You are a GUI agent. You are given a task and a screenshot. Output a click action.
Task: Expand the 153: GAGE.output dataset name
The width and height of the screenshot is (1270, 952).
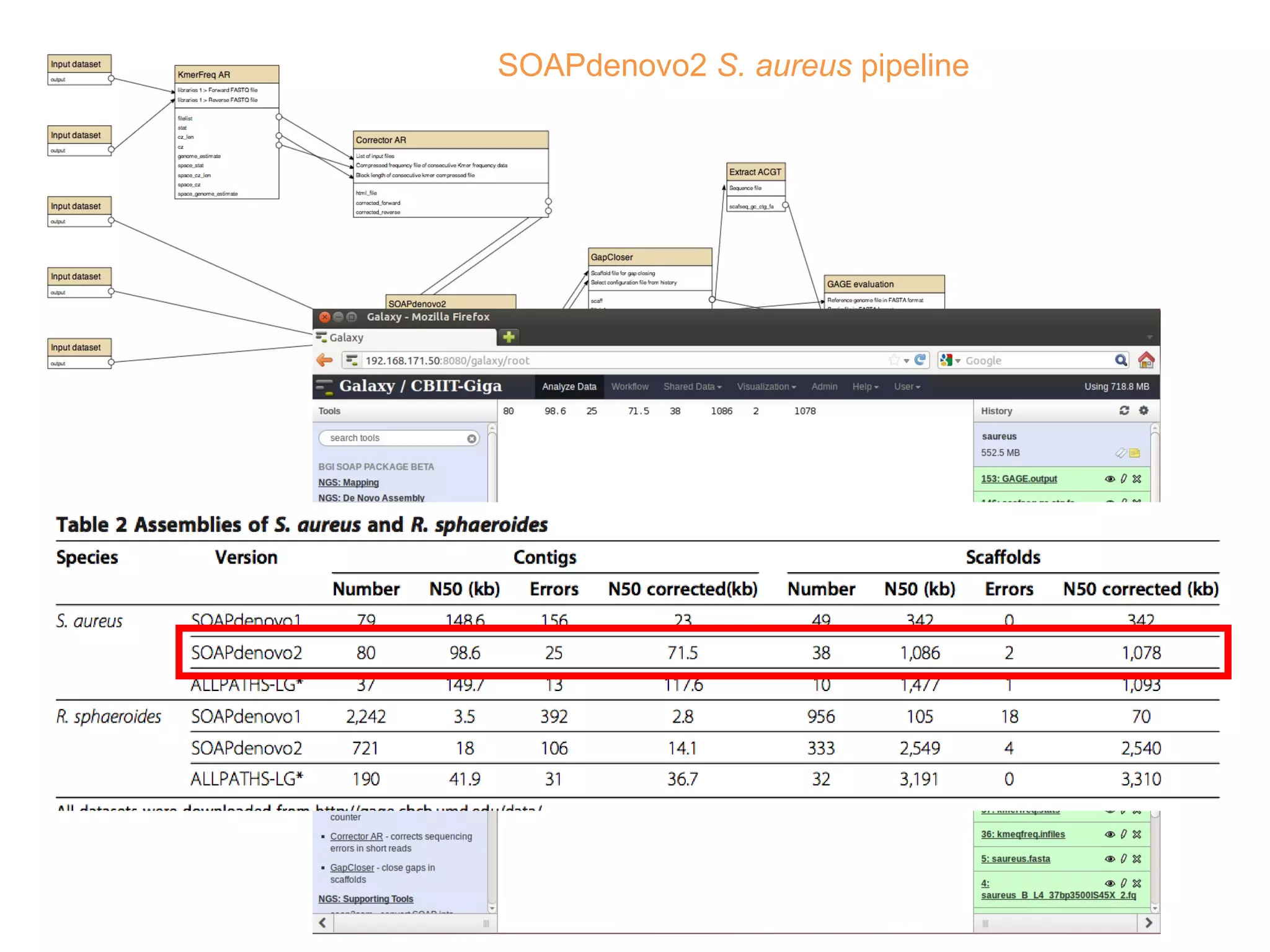[1019, 478]
